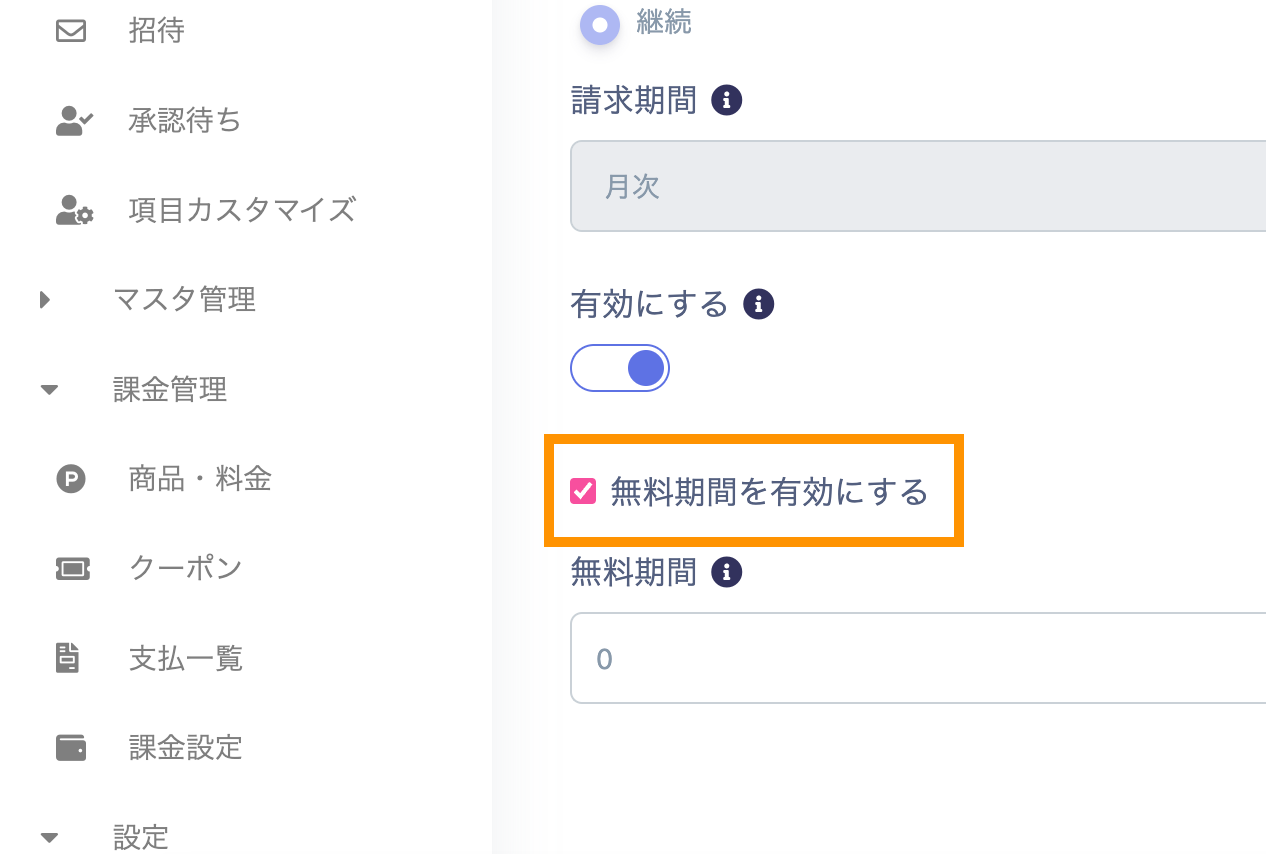Viewport: 1266px width, 854px height.
Task: Click the info icon next to 有効にする
Action: [x=758, y=304]
